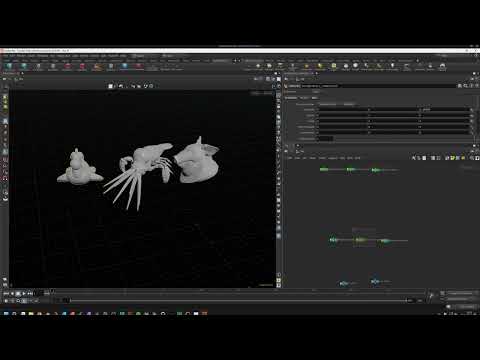This screenshot has height=360, width=480.
Task: Switch to the Collisions shelf tab
Action: 270,61
